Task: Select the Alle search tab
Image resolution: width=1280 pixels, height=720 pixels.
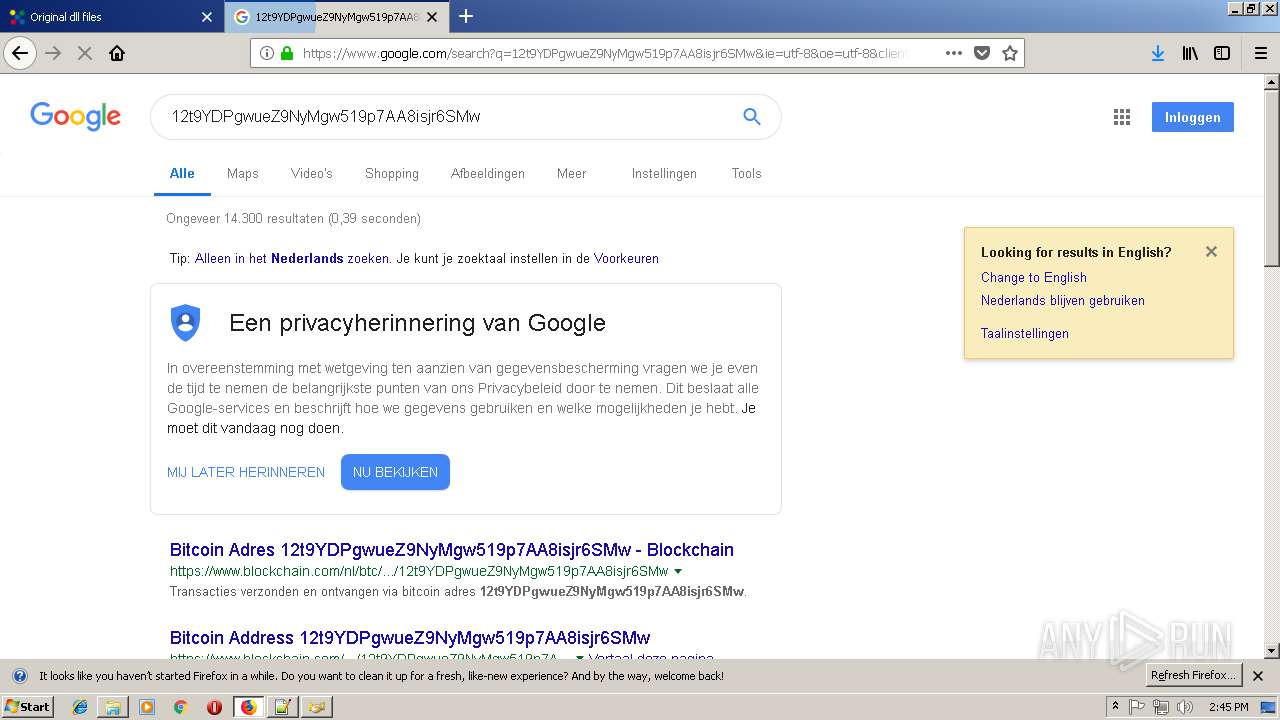Action: 182,173
